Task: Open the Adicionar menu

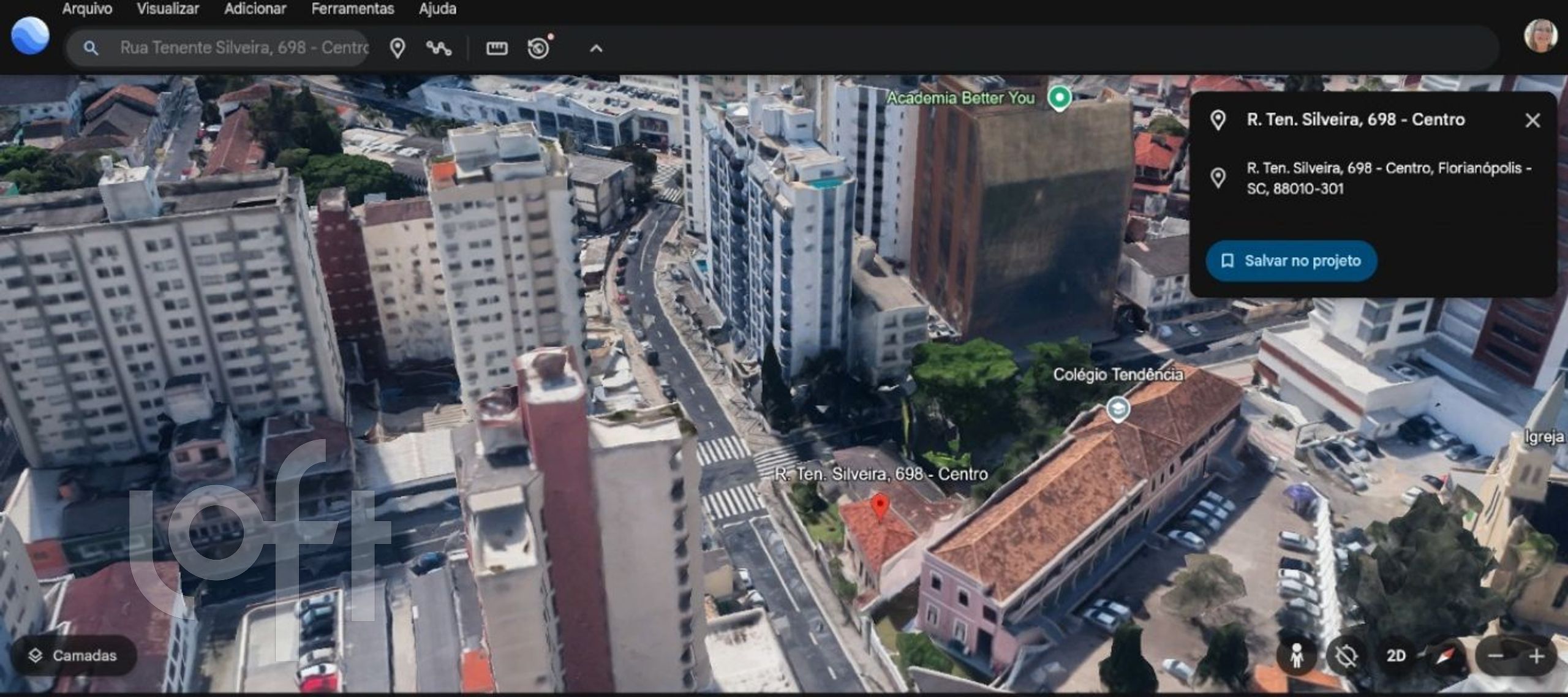Action: (255, 9)
